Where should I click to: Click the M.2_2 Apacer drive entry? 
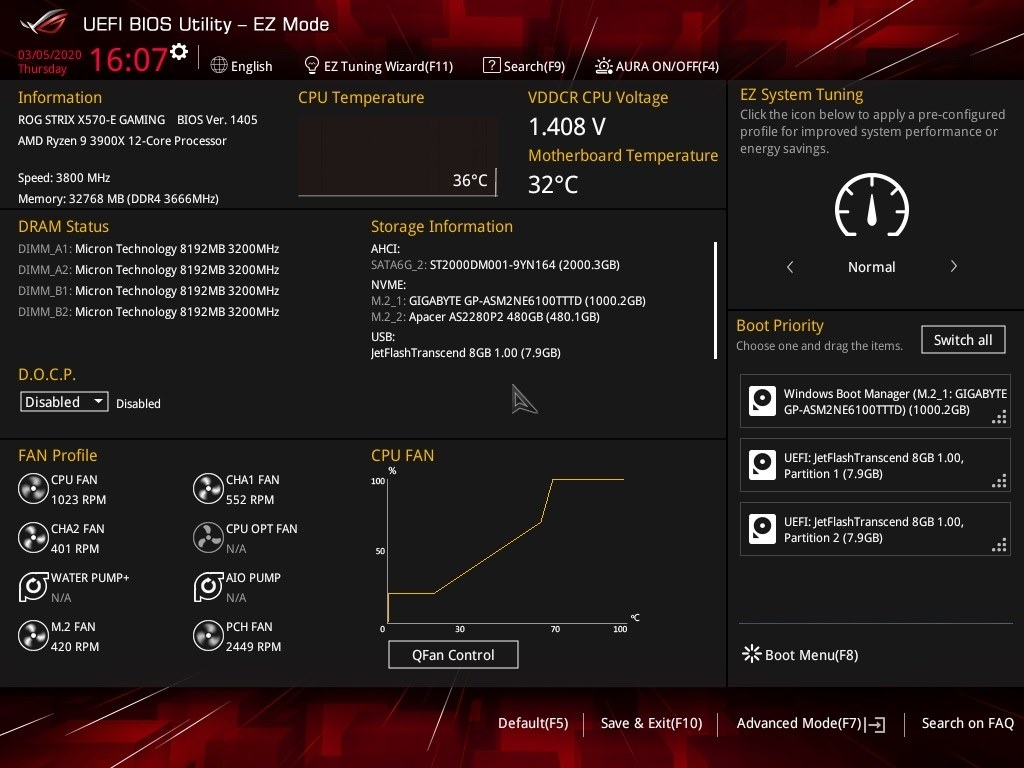(485, 317)
